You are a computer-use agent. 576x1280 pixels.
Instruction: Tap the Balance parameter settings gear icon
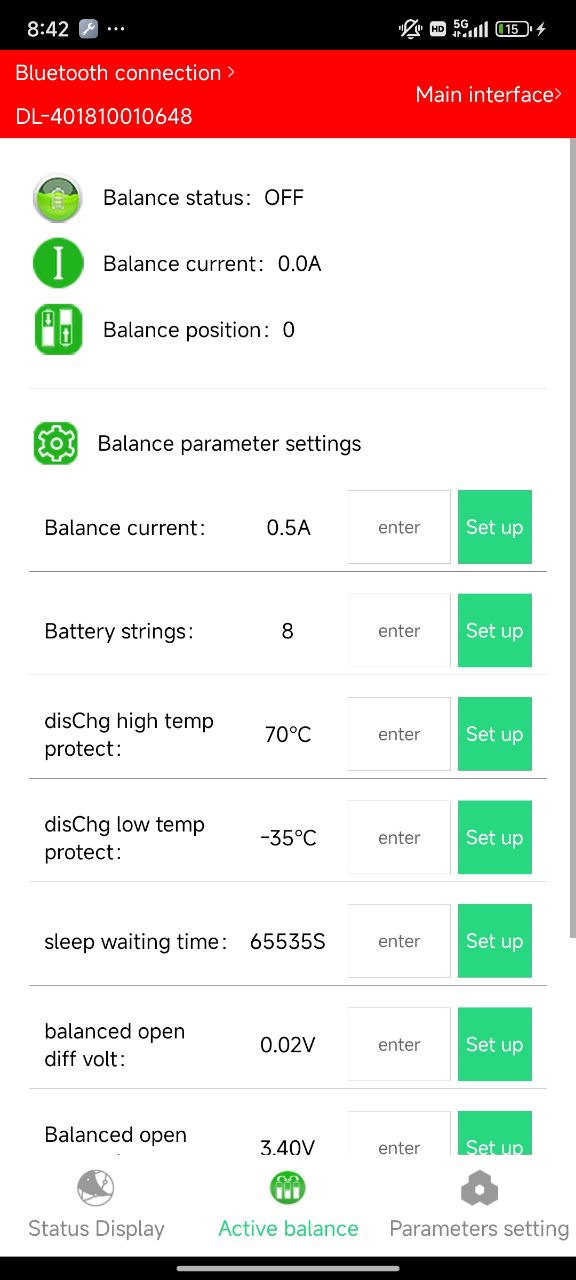point(56,443)
